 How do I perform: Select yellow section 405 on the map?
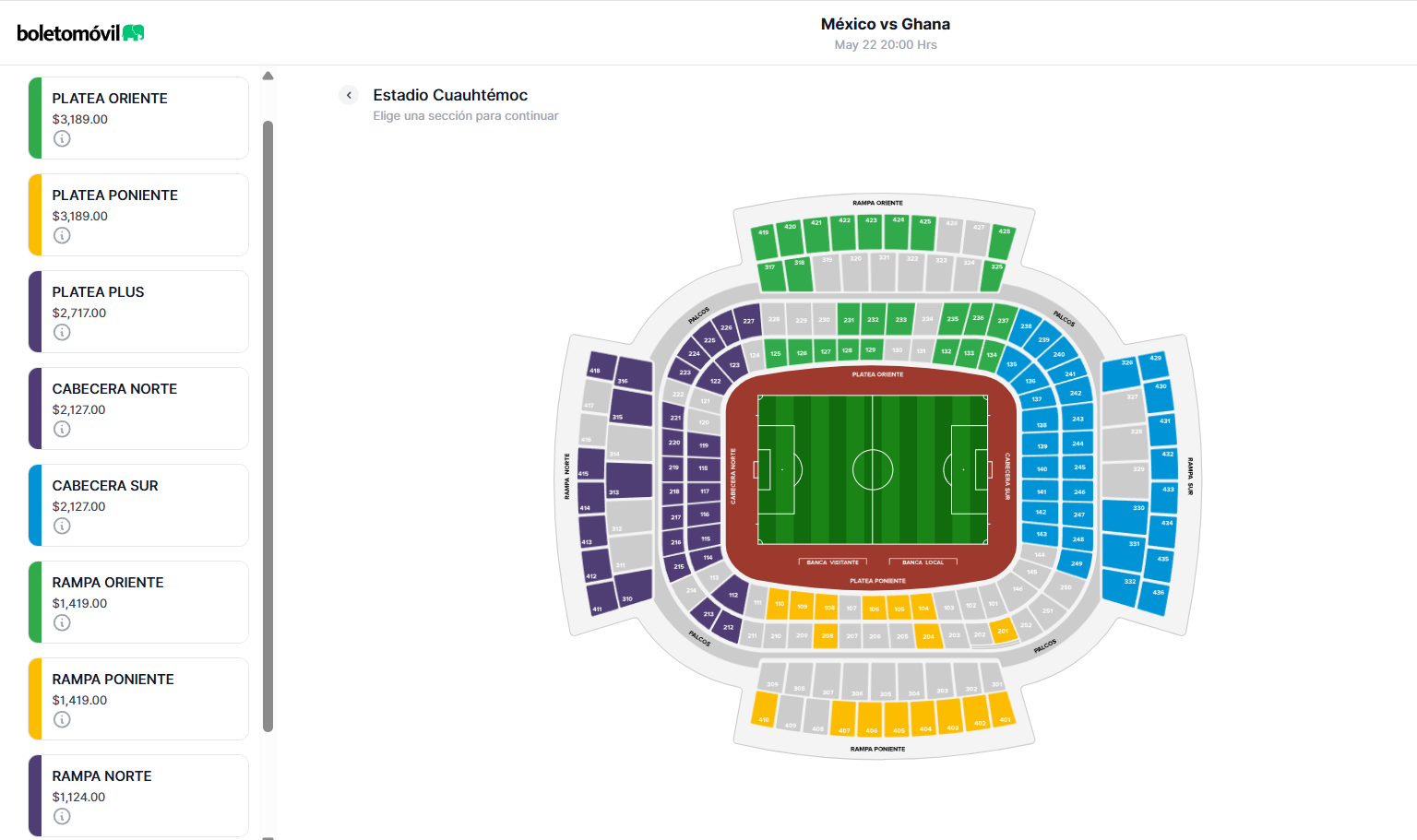click(x=898, y=719)
